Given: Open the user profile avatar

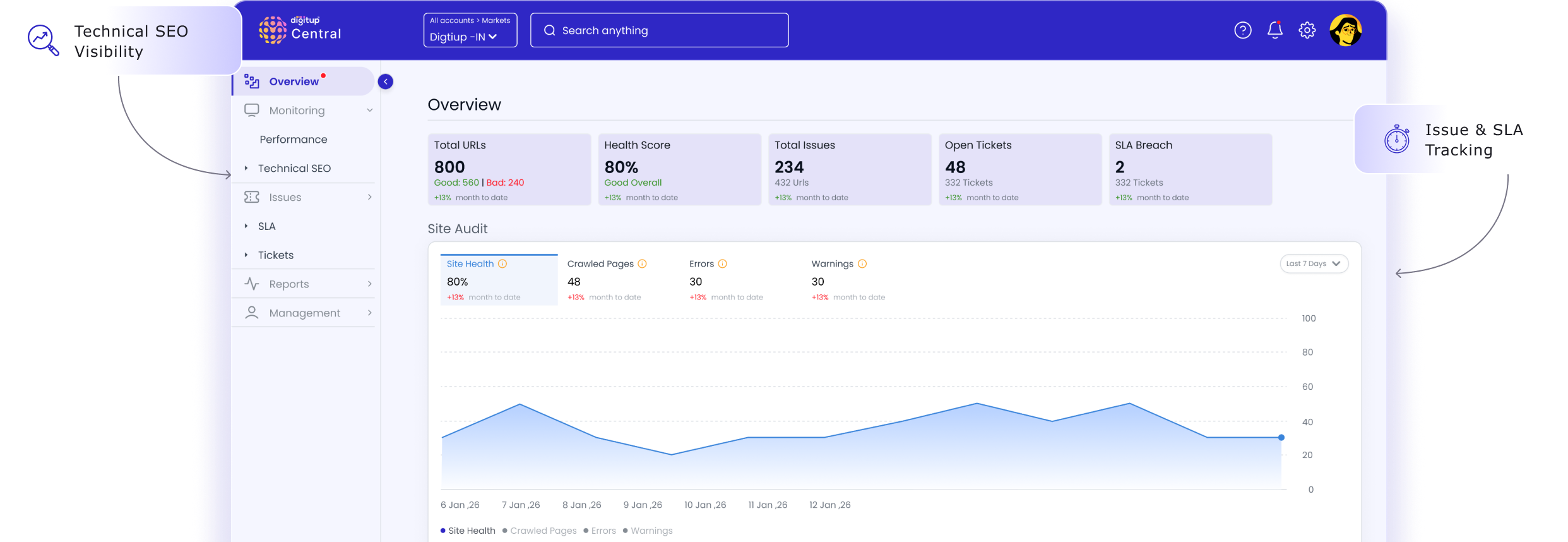Looking at the screenshot, I should (x=1346, y=30).
